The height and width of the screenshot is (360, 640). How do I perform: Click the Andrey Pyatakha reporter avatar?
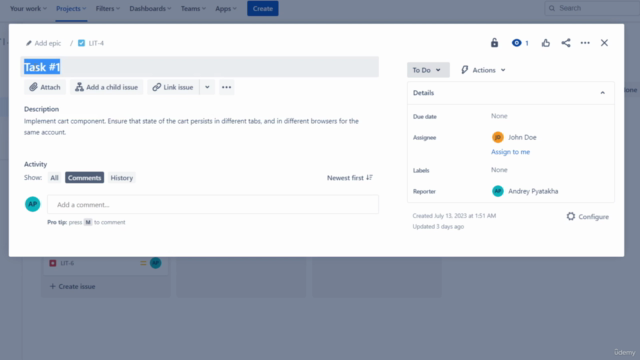(x=498, y=191)
